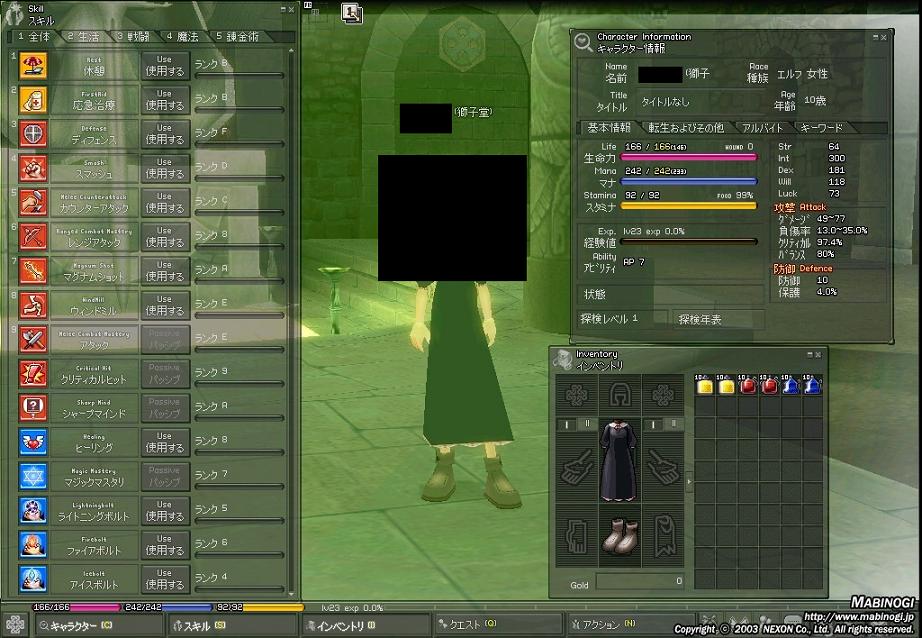
Task: Select the Windmill (ウィンドミル) skill icon
Action: pyautogui.click(x=33, y=305)
